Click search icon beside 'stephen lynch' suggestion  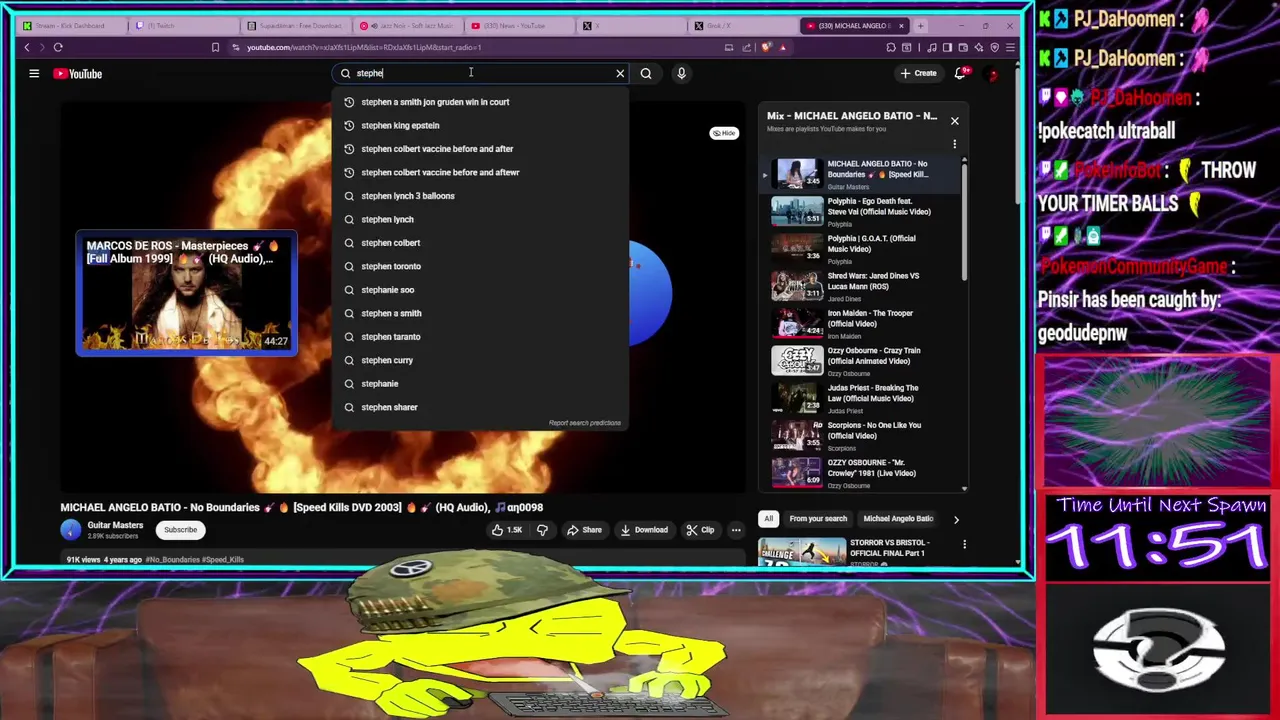point(349,219)
